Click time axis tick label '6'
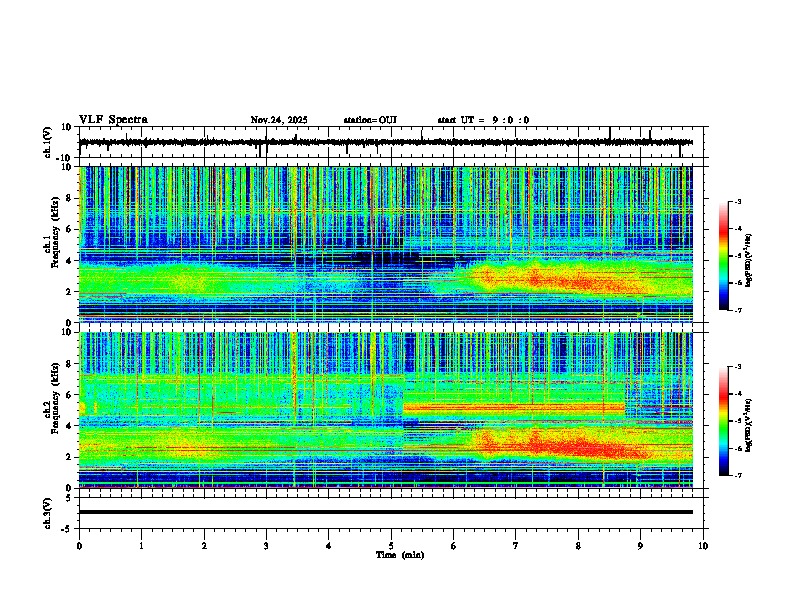Viewport: 792px width, 612px height. (453, 546)
